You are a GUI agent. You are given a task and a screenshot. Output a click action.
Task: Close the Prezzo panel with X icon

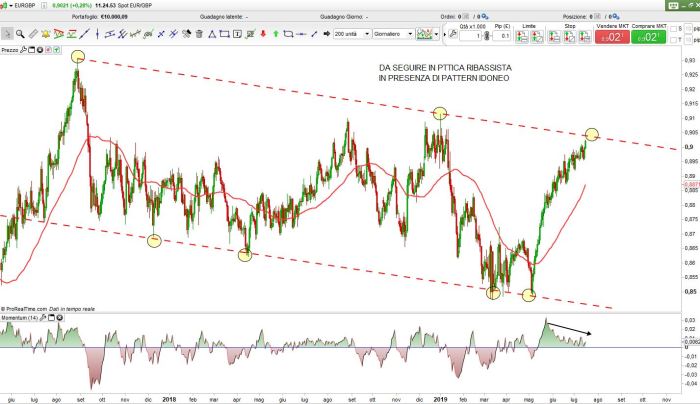pos(40,50)
